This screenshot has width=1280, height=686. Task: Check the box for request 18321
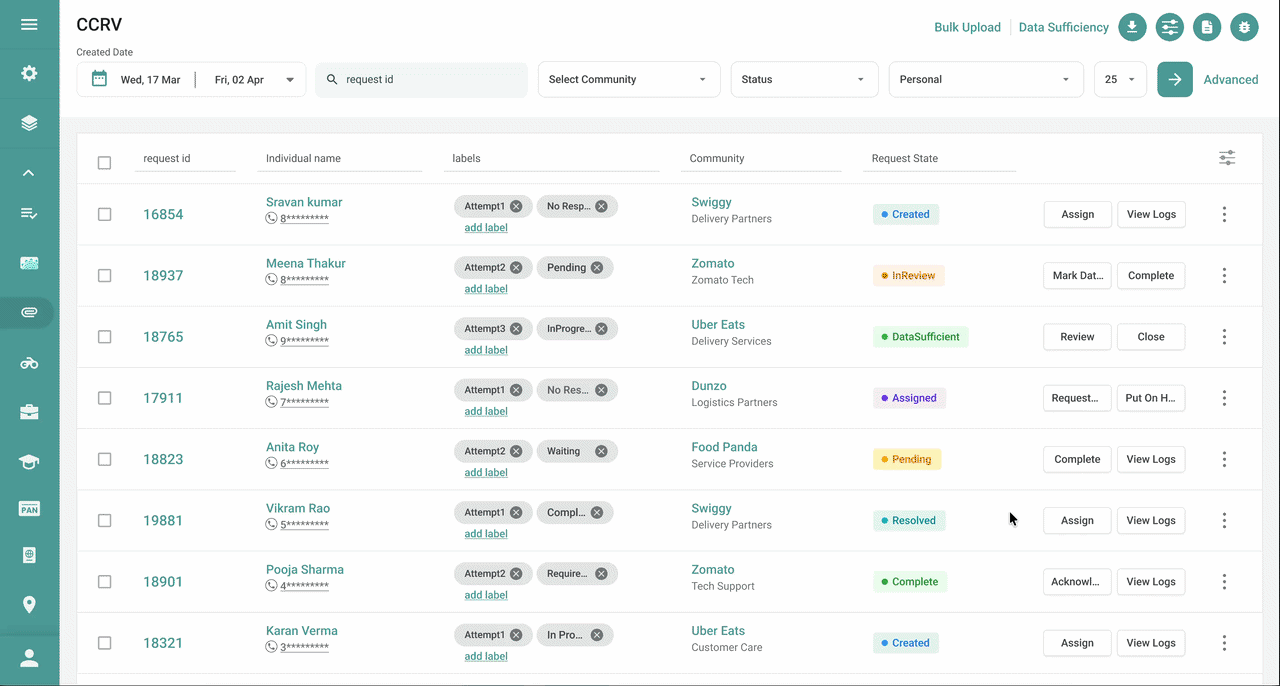coord(104,643)
